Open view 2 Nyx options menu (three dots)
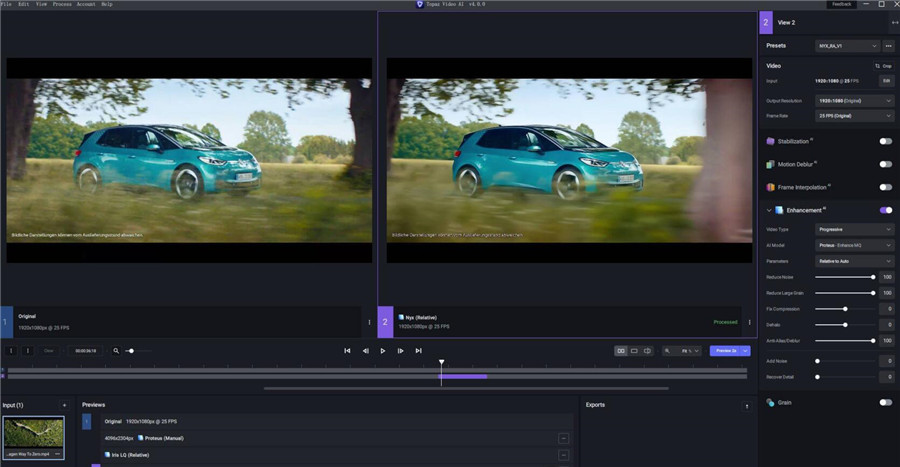 click(x=750, y=322)
